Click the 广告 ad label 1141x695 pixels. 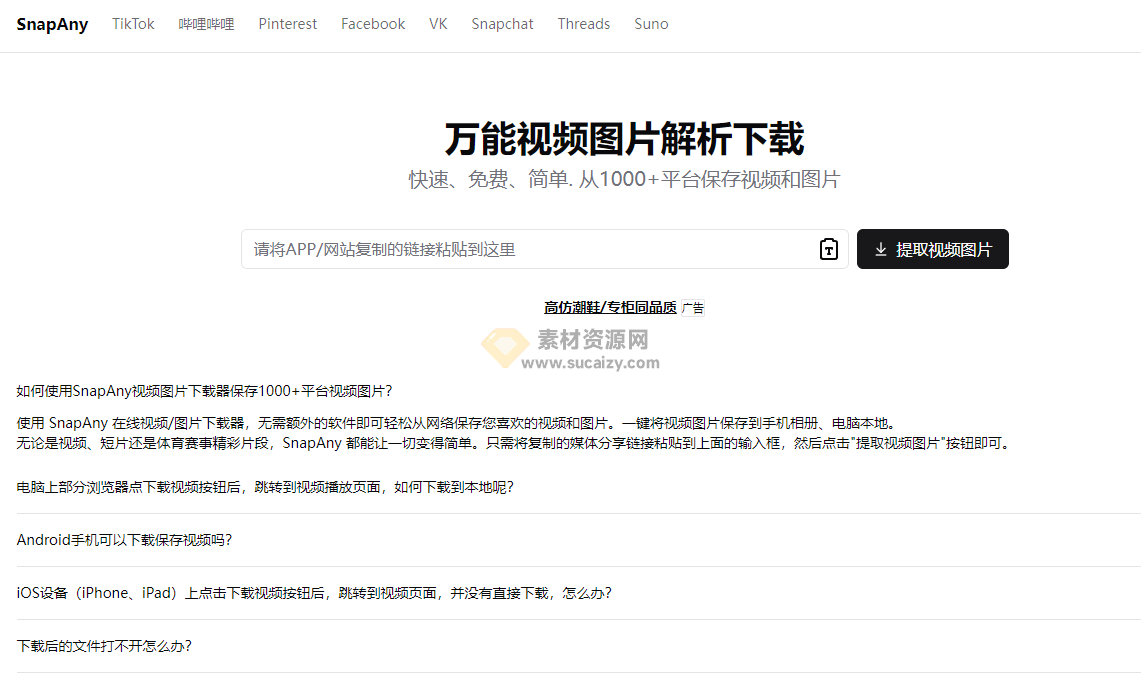[x=694, y=308]
